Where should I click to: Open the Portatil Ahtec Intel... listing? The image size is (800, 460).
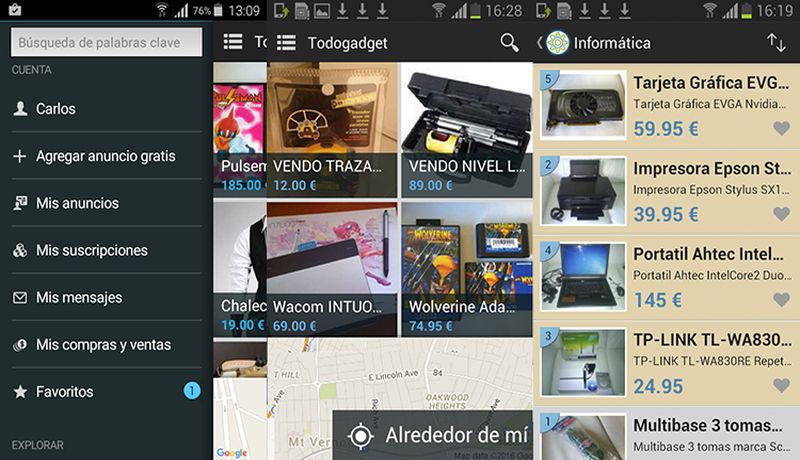(666, 277)
